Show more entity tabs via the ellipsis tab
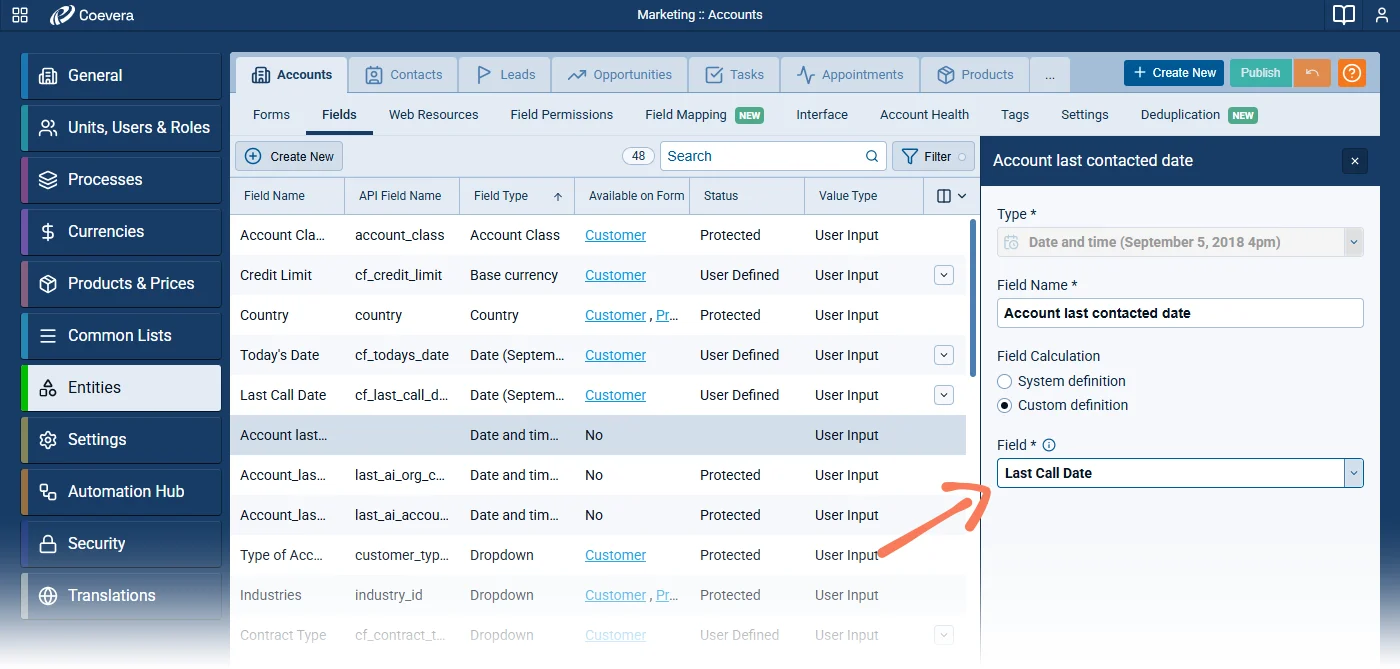The image size is (1400, 669). click(x=1049, y=75)
